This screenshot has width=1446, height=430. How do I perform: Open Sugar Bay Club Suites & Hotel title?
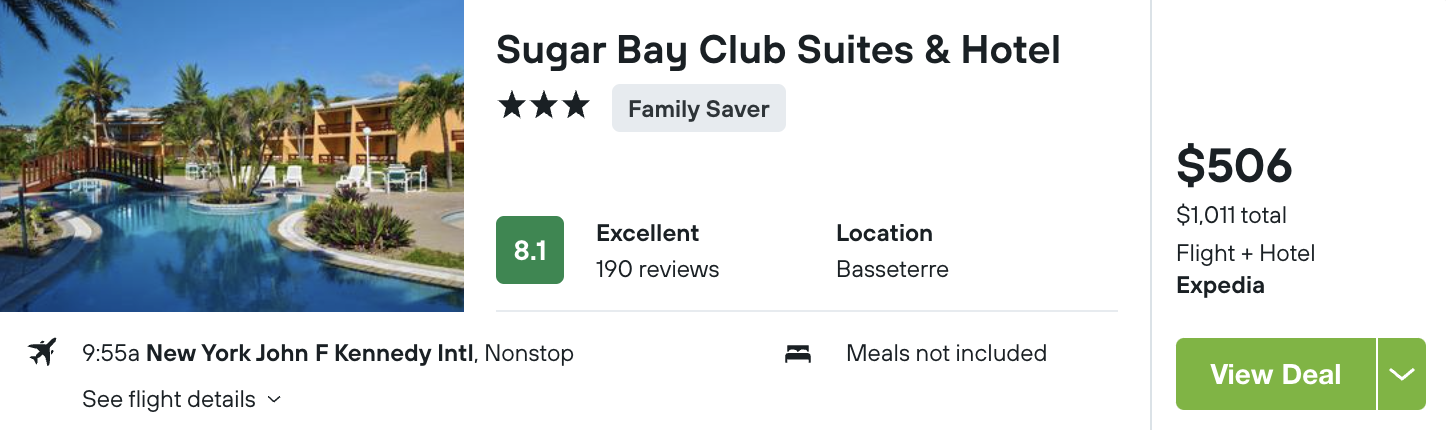[x=778, y=50]
